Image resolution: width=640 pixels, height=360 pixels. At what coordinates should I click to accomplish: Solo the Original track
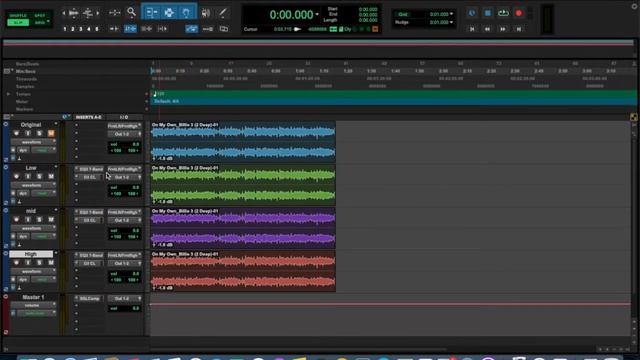[40, 133]
